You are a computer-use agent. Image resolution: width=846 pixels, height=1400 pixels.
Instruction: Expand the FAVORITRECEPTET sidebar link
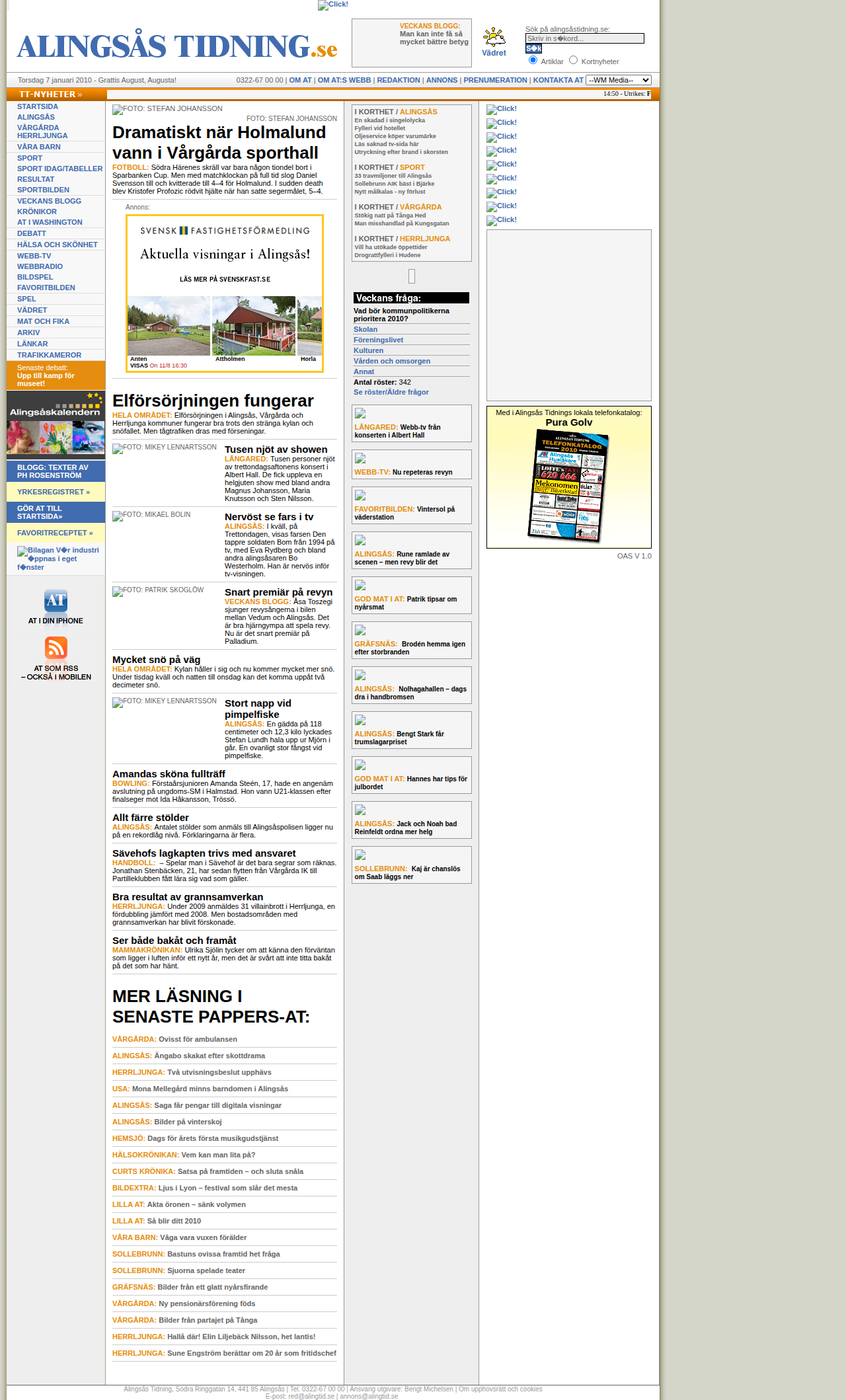[56, 533]
